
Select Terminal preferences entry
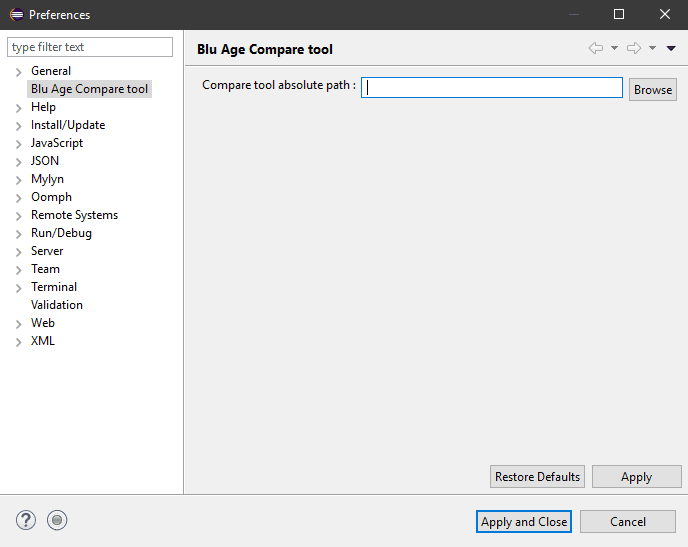[x=54, y=287]
